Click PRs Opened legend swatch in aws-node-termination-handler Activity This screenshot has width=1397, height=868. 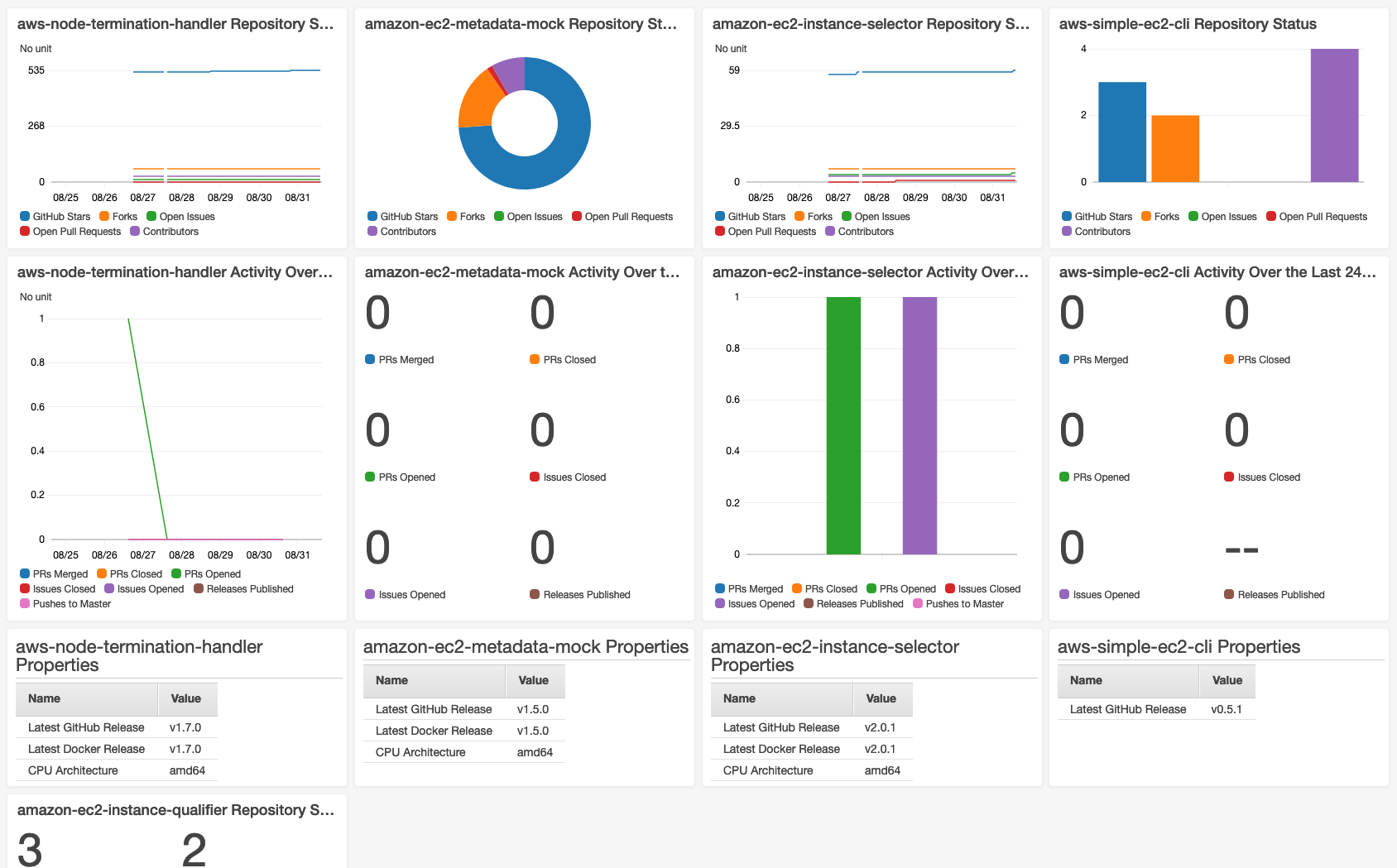[x=176, y=573]
